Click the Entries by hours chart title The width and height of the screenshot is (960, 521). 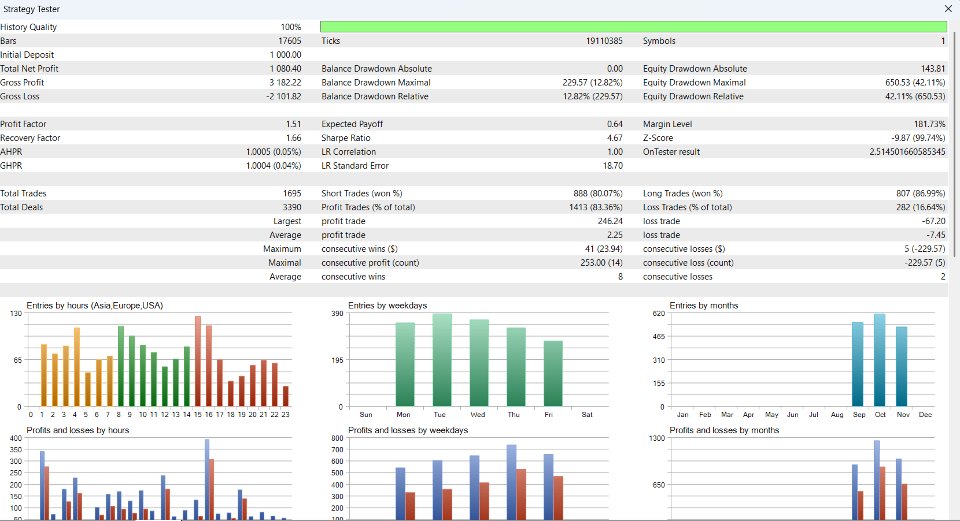click(95, 305)
